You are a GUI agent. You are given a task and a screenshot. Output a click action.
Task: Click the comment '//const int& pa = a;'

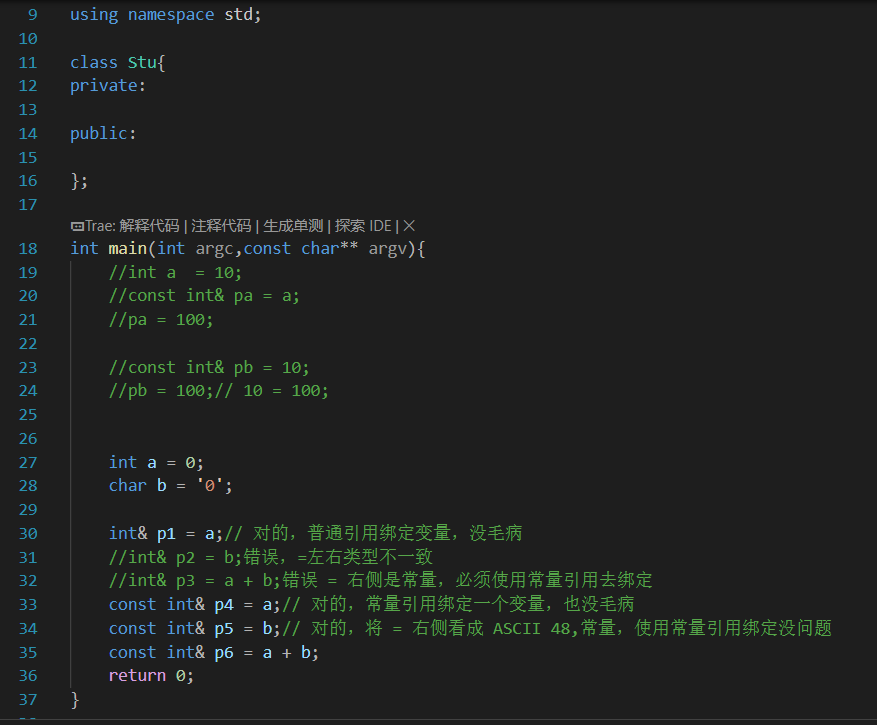point(204,295)
